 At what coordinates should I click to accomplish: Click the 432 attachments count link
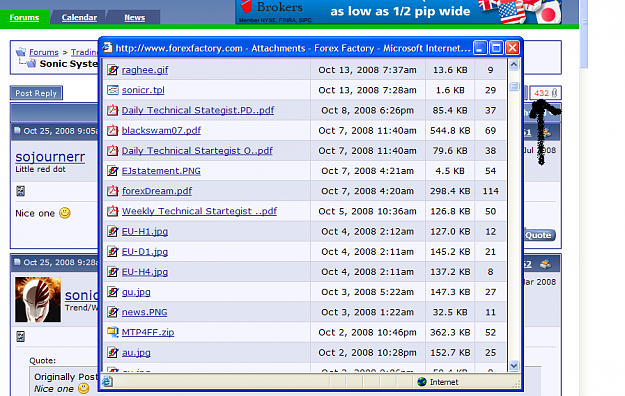click(x=541, y=93)
